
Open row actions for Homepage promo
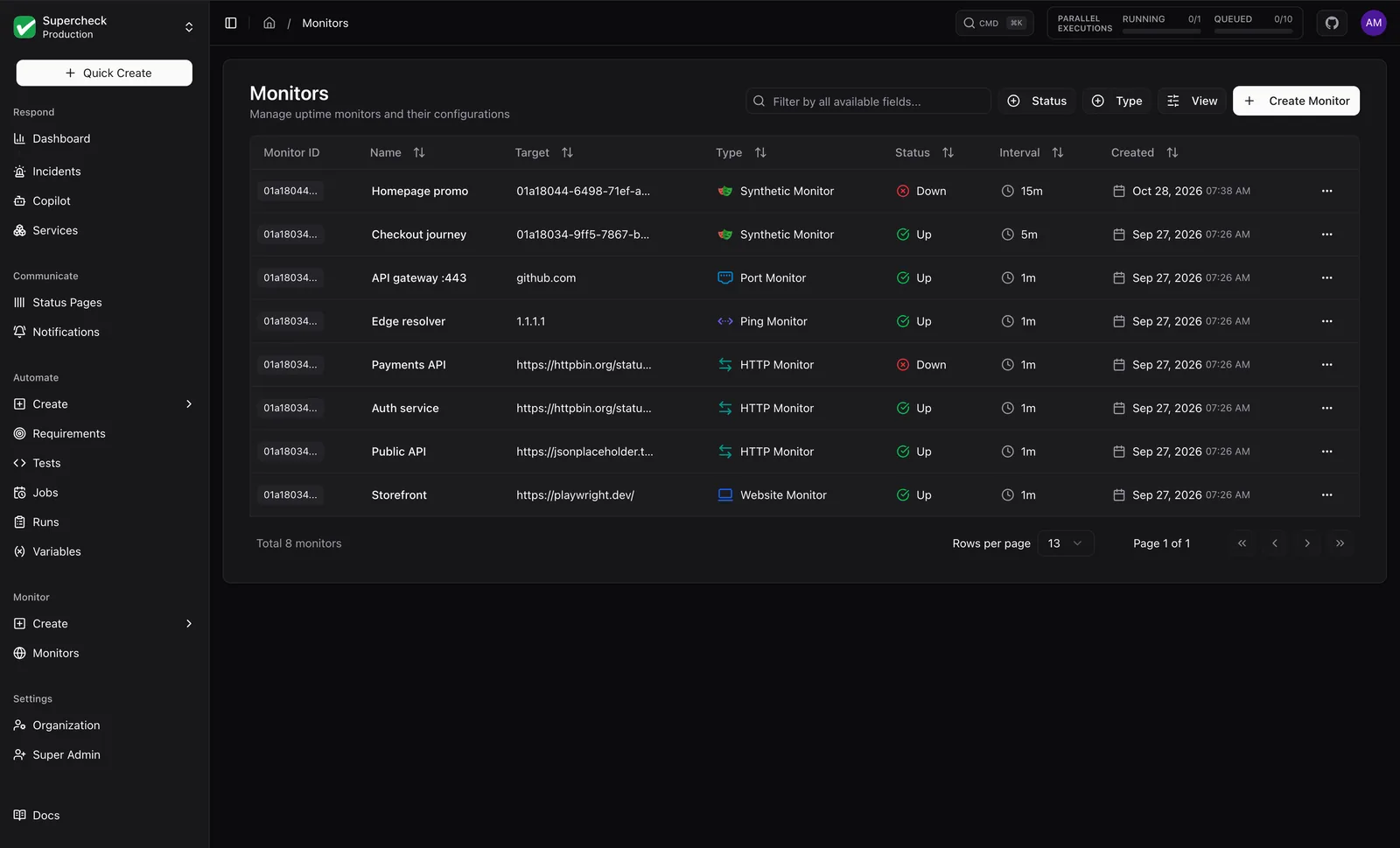(1326, 191)
